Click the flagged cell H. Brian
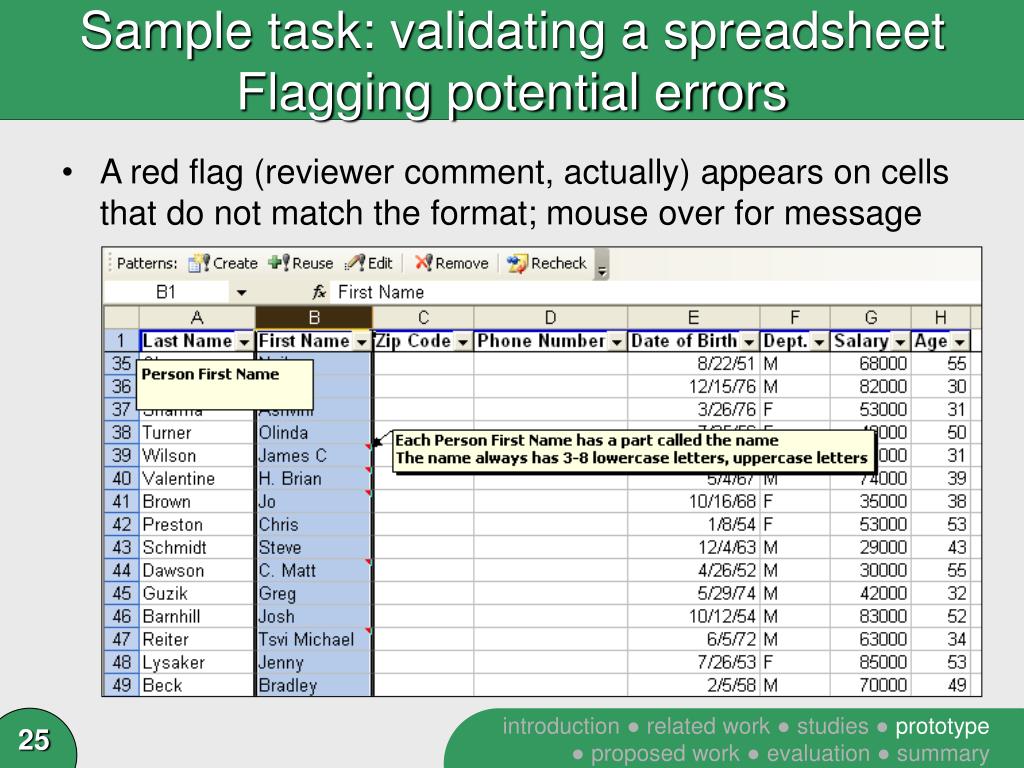This screenshot has height=768, width=1024. pos(313,478)
